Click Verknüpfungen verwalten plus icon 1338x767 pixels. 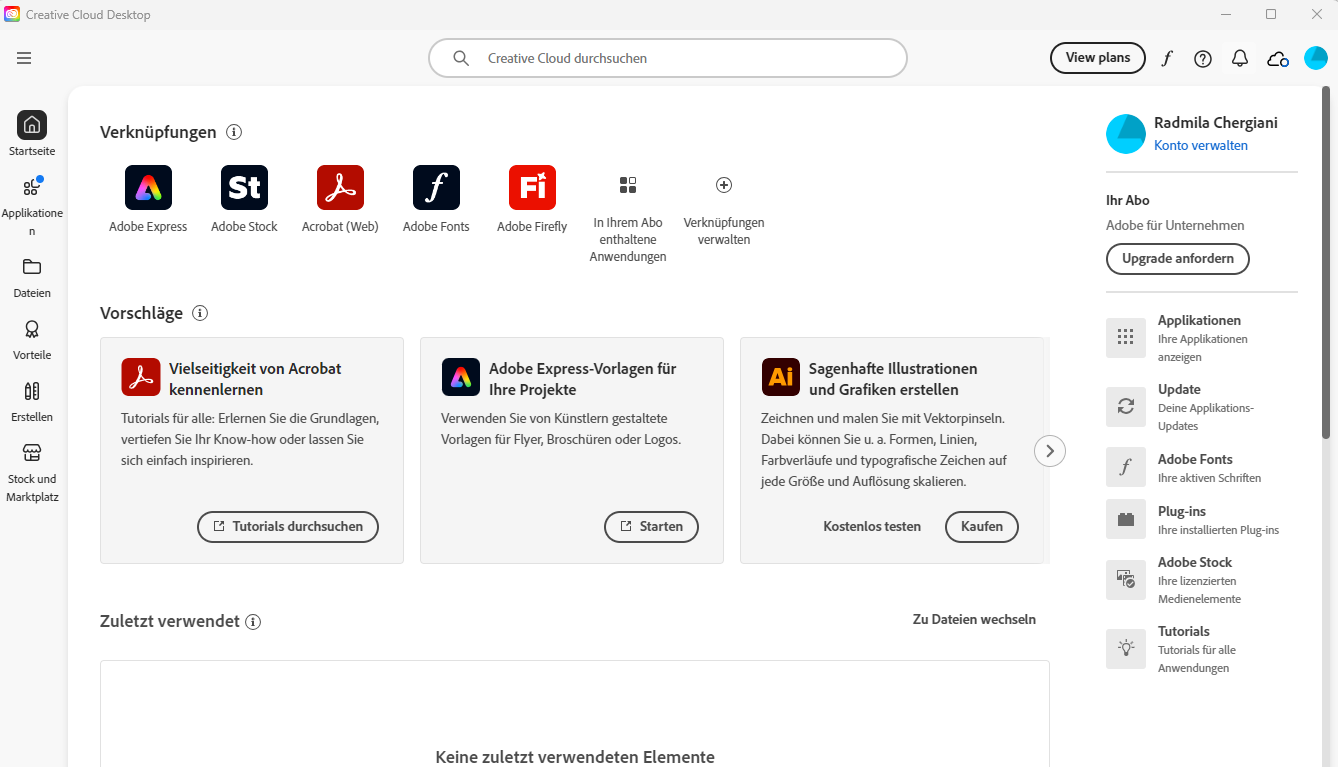click(x=724, y=185)
